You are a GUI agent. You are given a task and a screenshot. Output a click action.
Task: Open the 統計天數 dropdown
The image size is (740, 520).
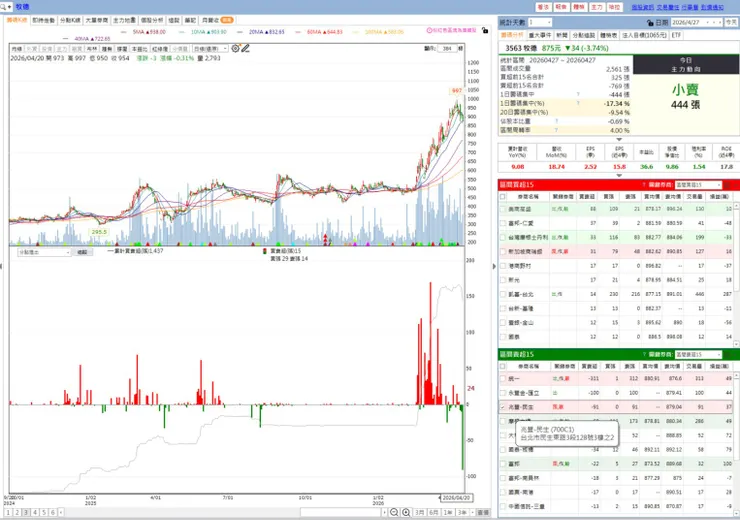tap(540, 23)
